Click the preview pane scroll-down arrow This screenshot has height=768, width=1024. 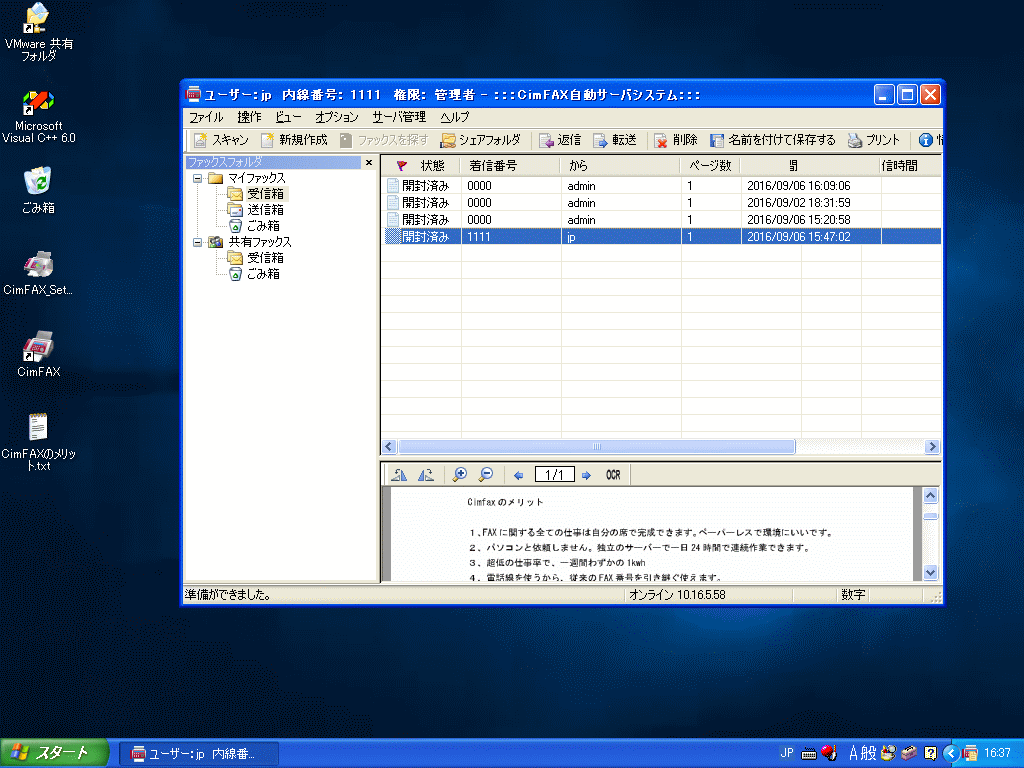pos(931,572)
